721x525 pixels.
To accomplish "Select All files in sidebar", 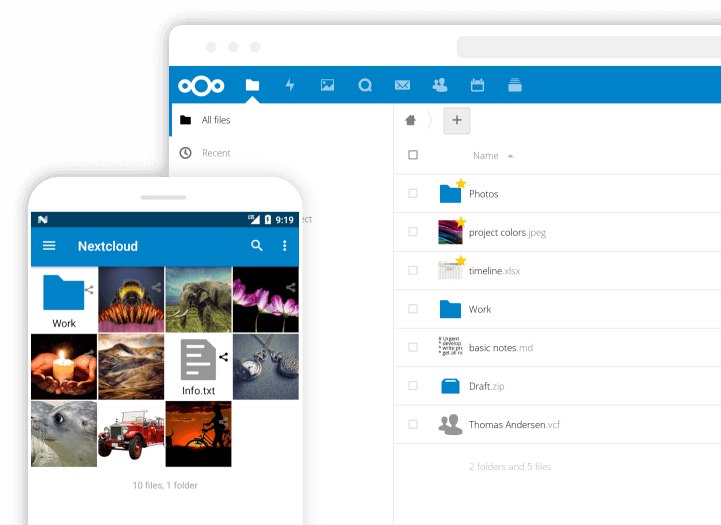I will coord(216,120).
